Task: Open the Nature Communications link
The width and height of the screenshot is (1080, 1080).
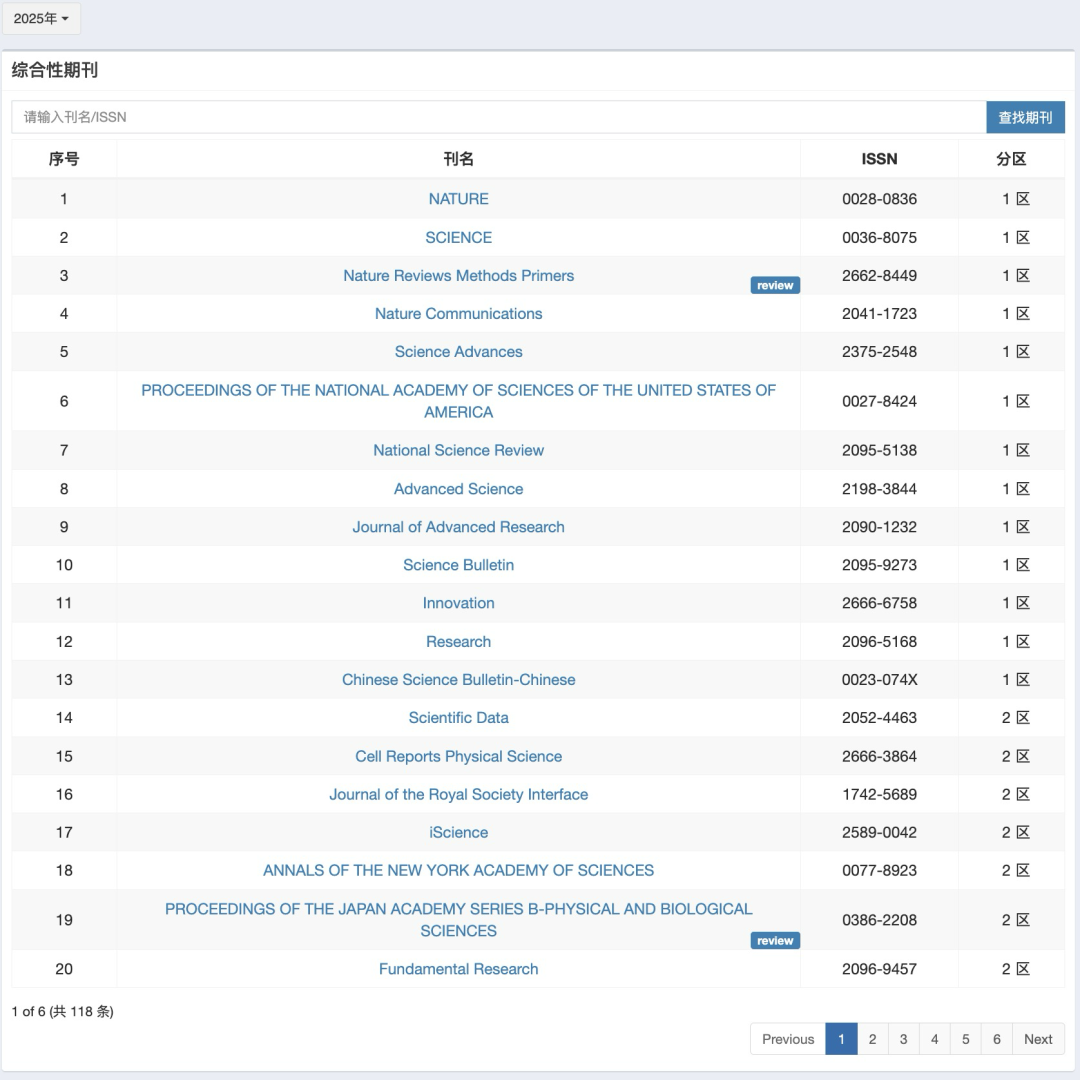Action: [458, 313]
